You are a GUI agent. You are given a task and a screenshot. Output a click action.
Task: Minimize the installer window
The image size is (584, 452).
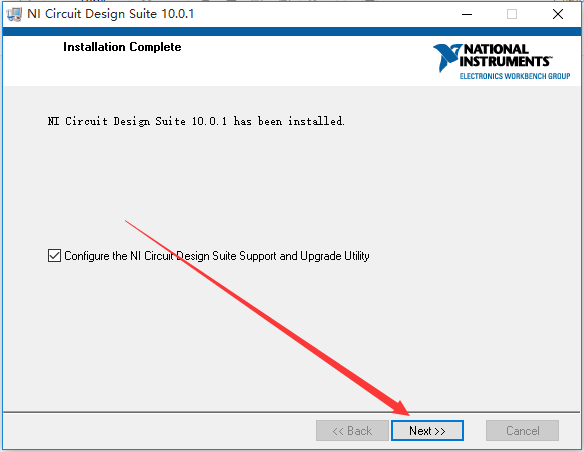click(467, 14)
